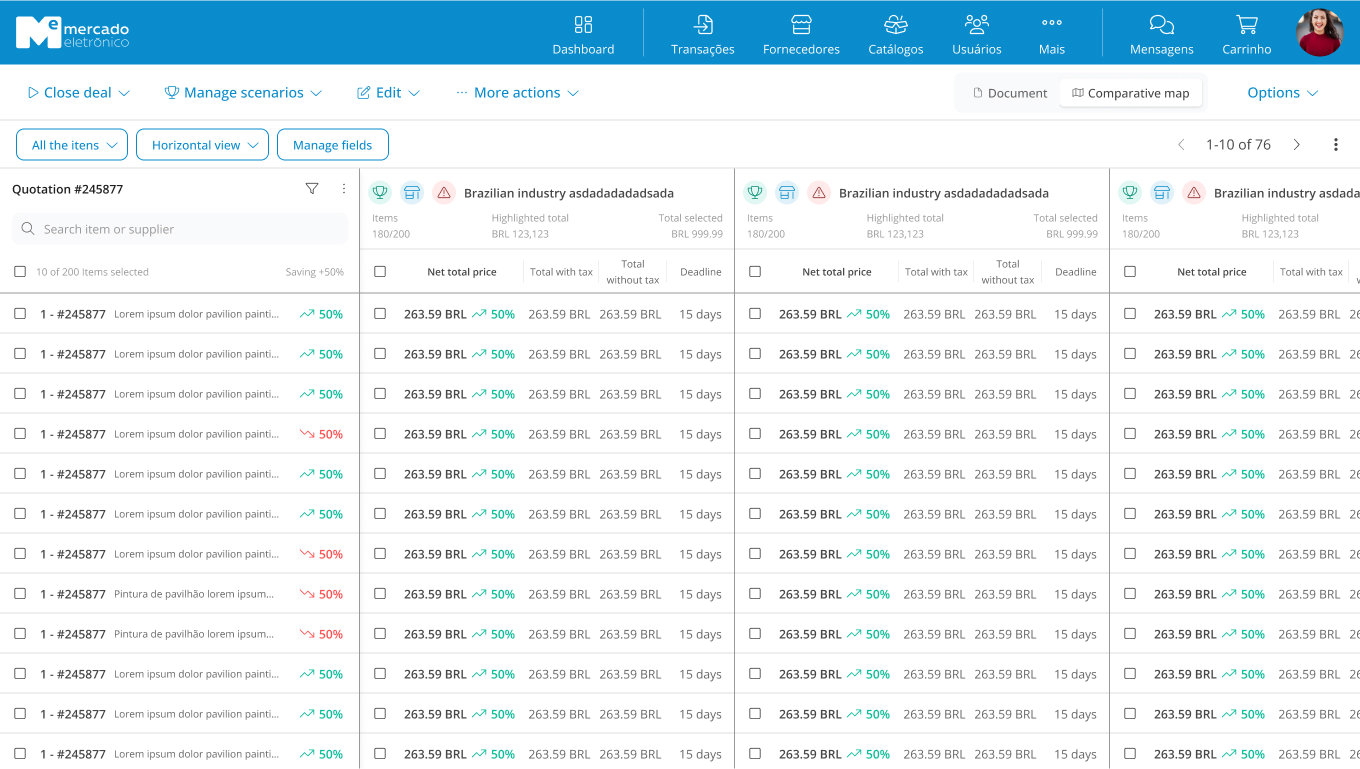
Task: Go to previous page of items
Action: tap(1181, 145)
